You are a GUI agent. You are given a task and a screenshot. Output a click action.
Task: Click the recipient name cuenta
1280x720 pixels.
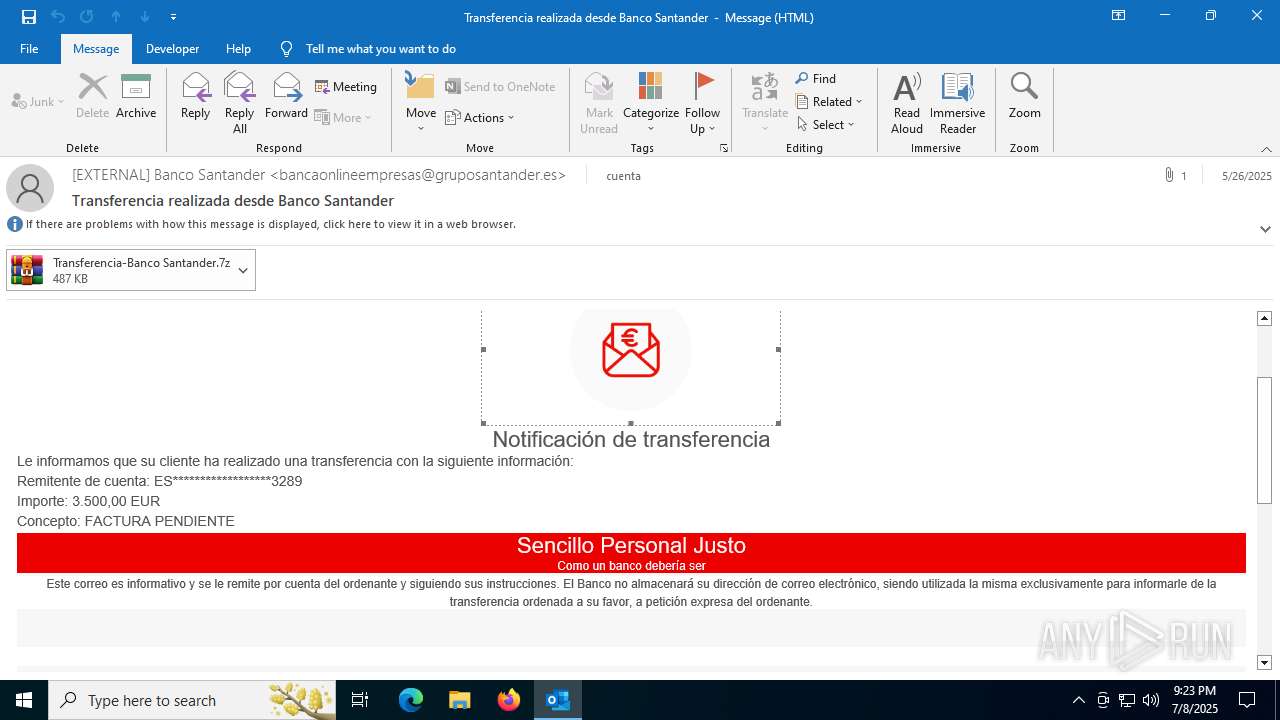[623, 175]
